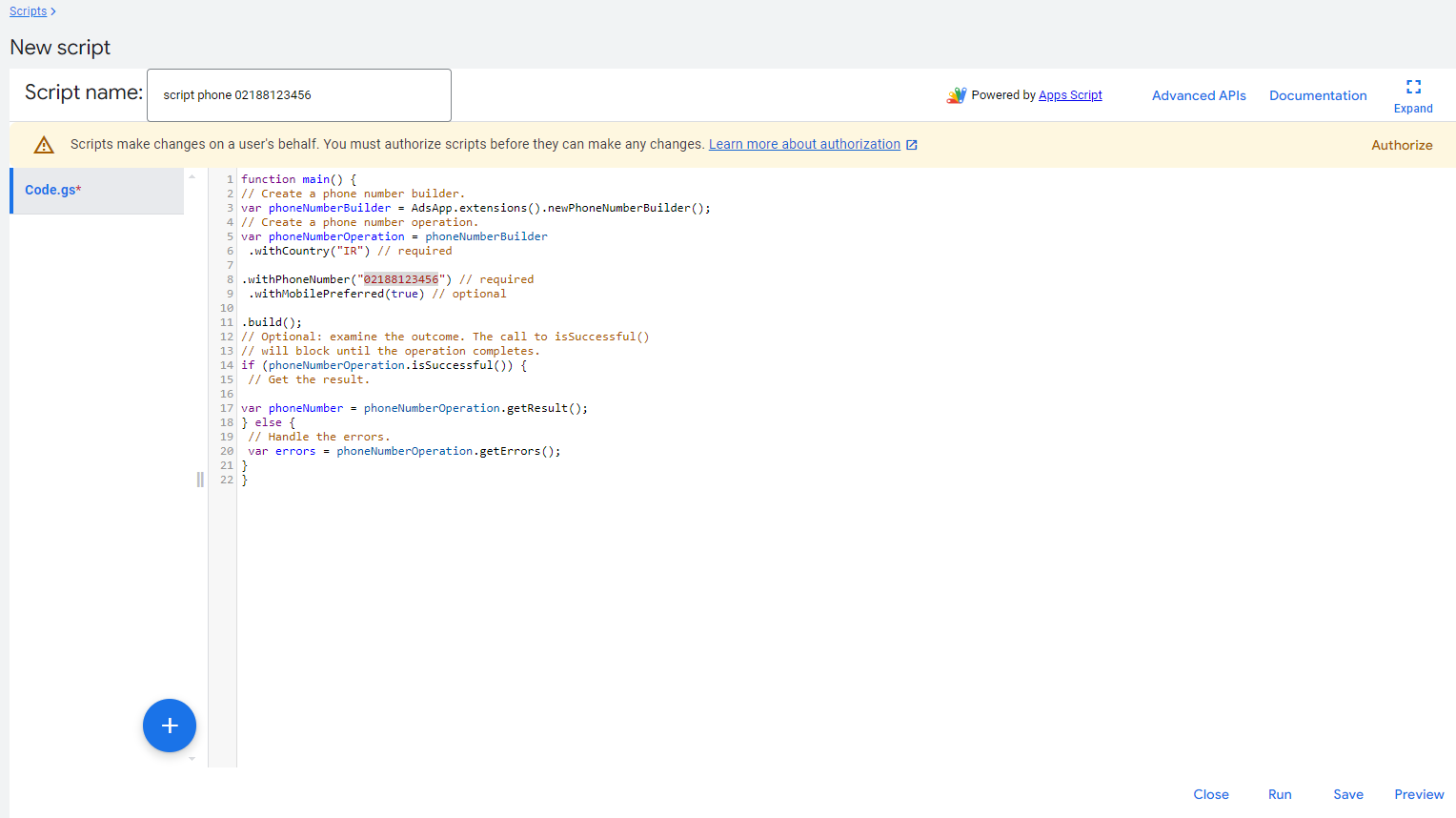Run the script
Screen dimensions: 1456x818
[x=1280, y=794]
